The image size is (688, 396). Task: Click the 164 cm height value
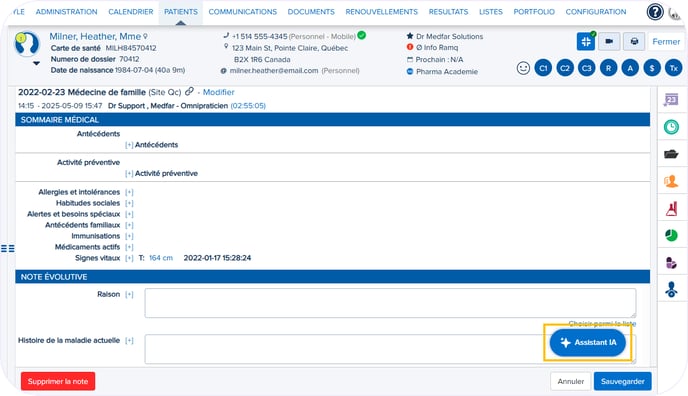(x=161, y=258)
